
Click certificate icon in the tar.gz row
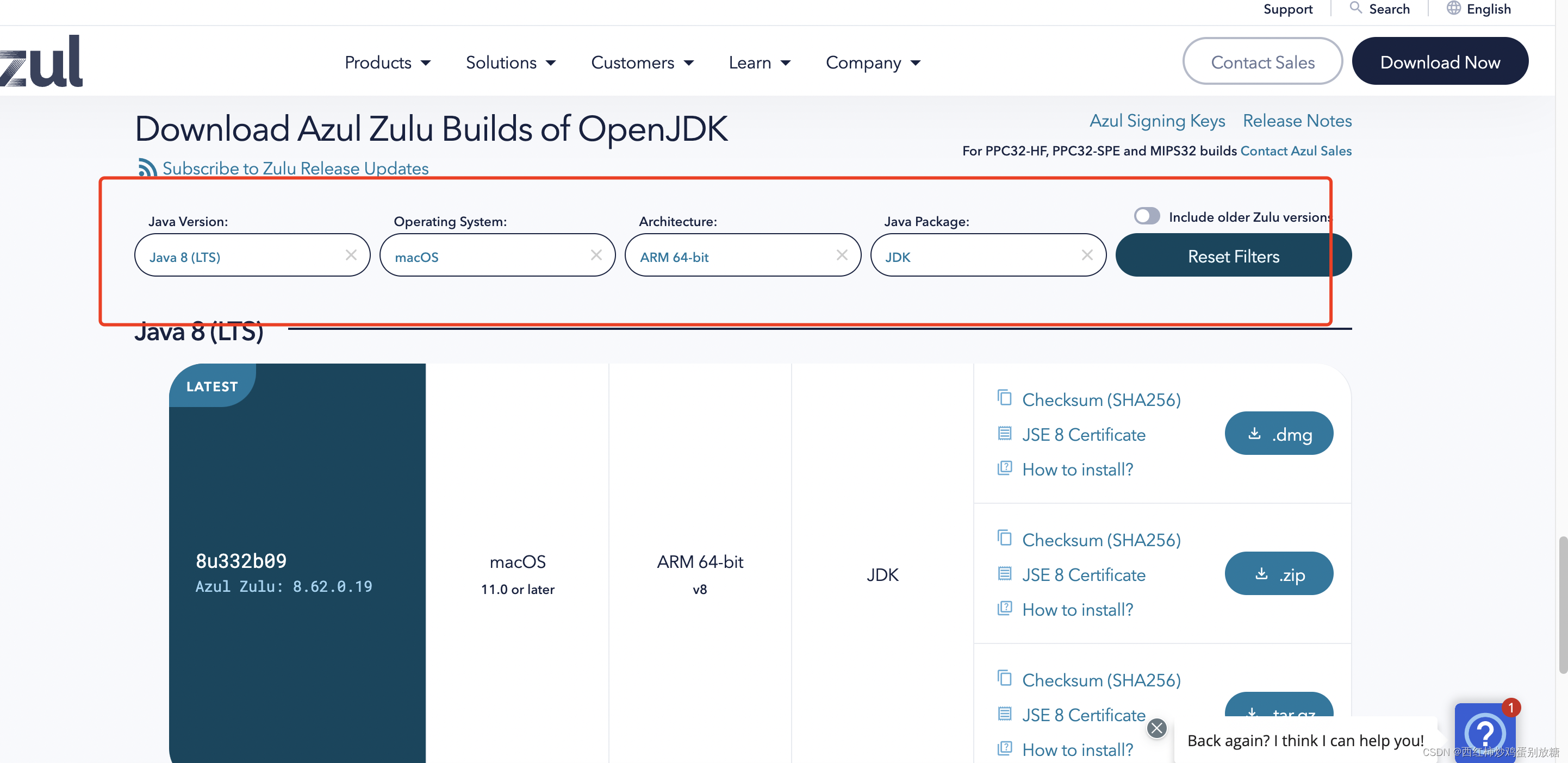[1005, 713]
